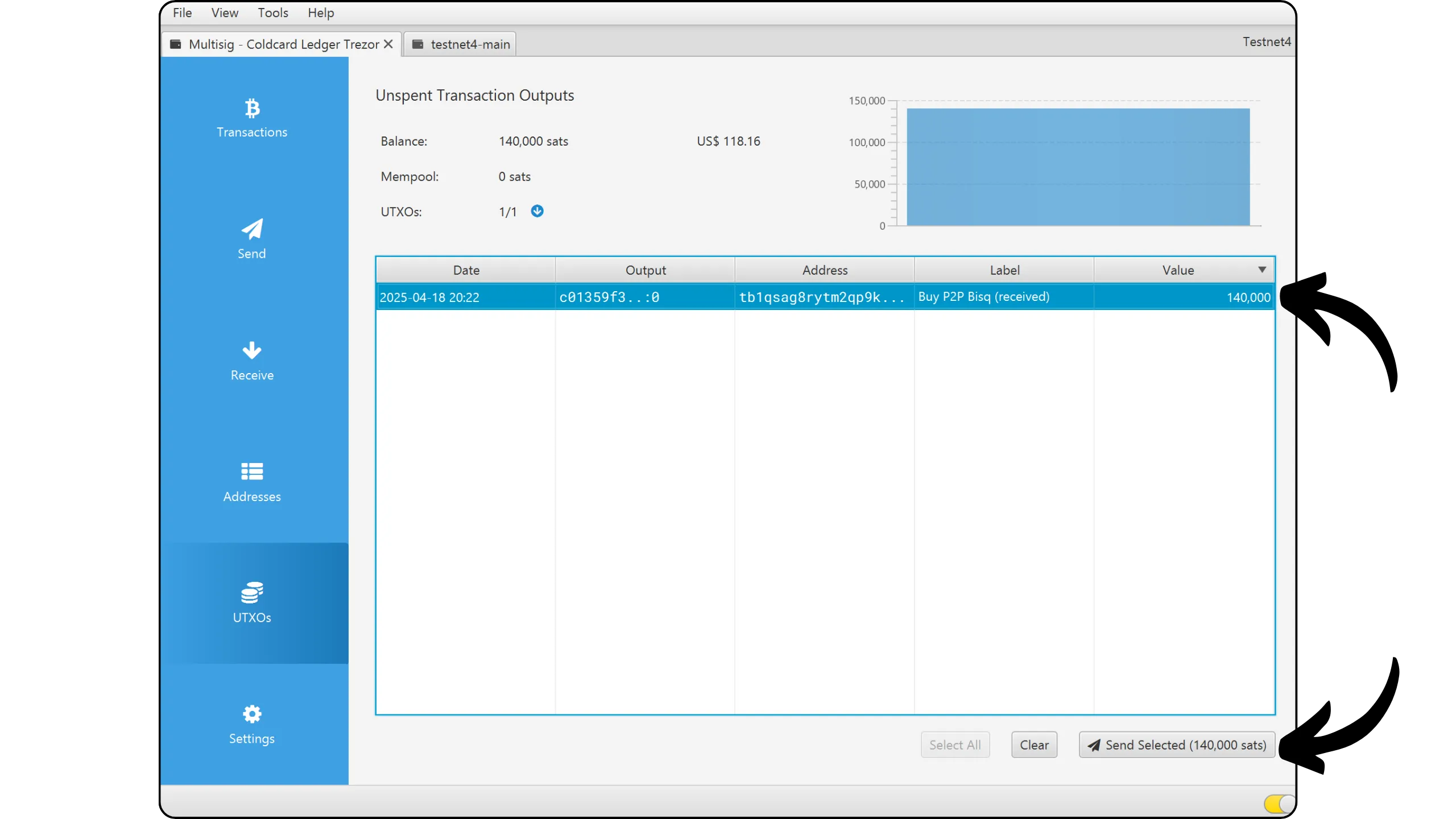
Task: Click the blue balance chart bar
Action: coord(1078,167)
